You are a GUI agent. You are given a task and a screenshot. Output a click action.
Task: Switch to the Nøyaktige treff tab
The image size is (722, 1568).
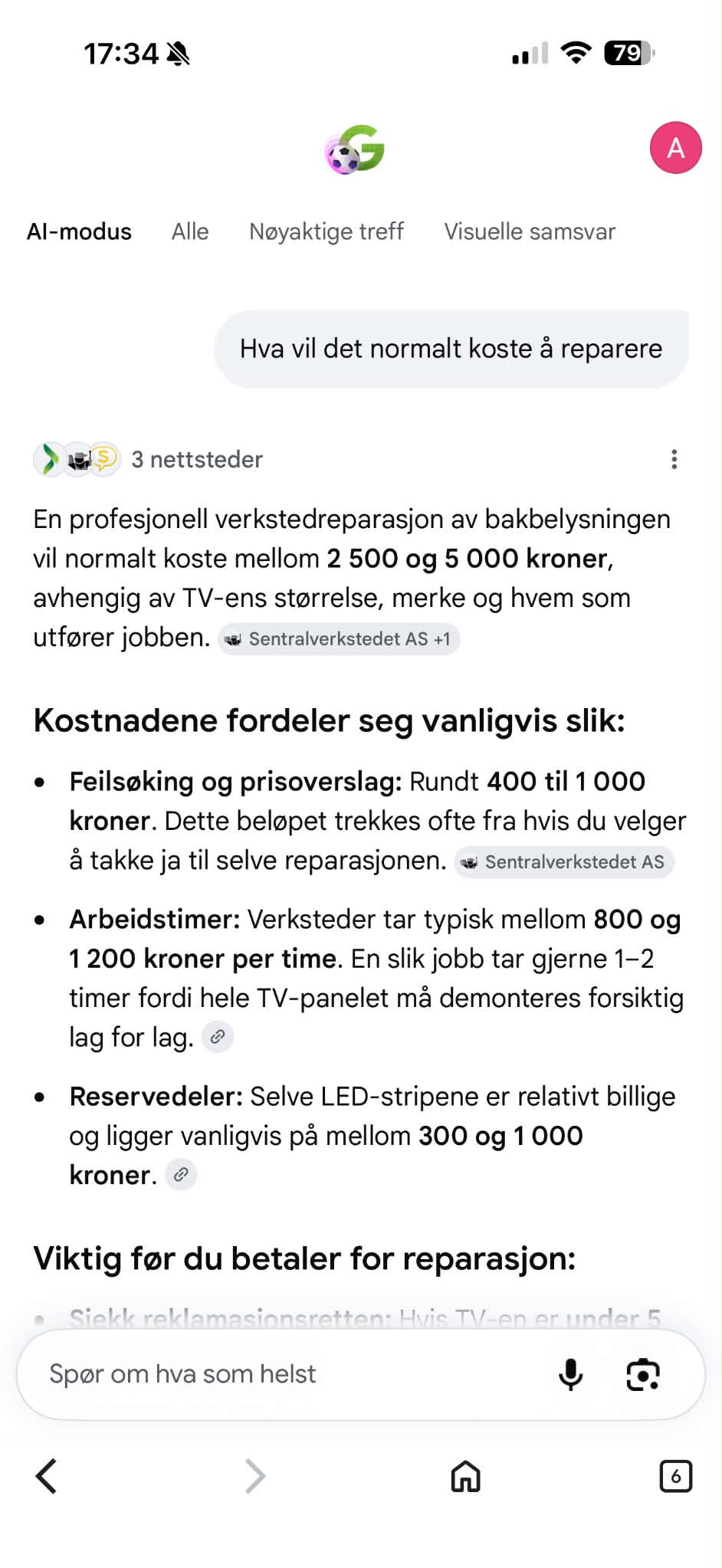point(327,231)
